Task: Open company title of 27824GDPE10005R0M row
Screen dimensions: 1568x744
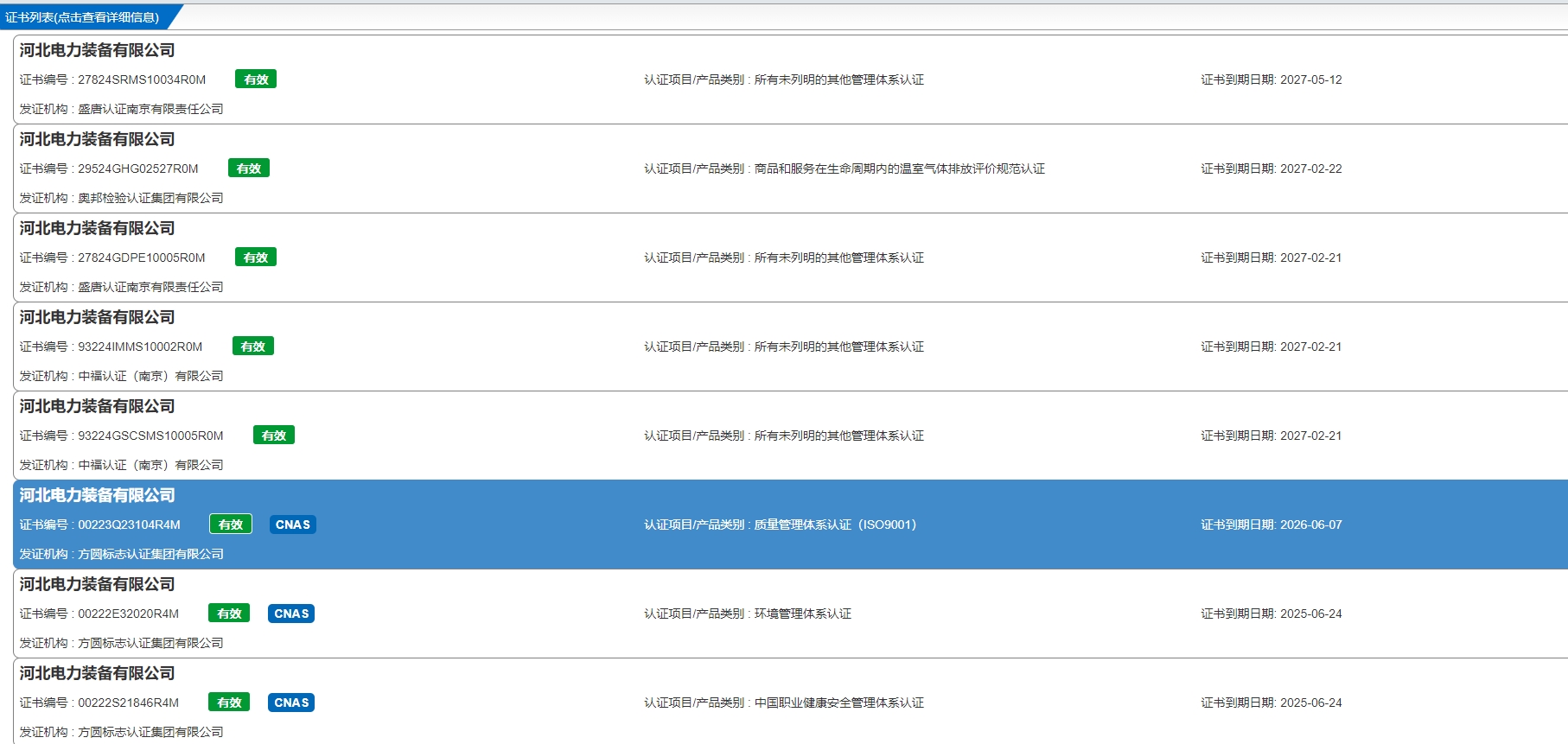Action: (x=98, y=229)
